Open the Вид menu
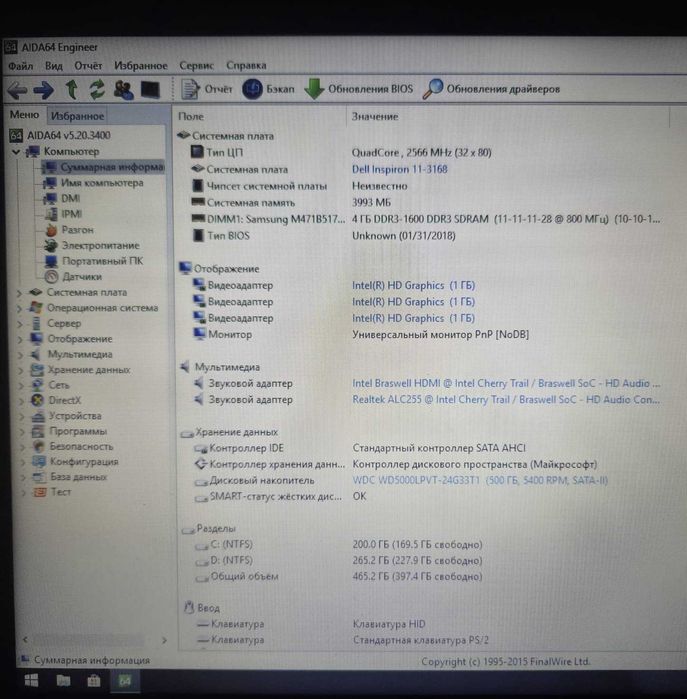 coord(53,66)
